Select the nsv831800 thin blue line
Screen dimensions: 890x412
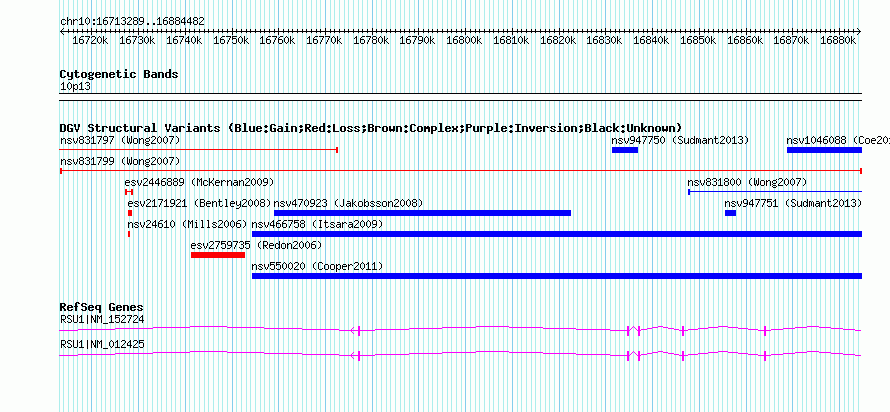tap(775, 192)
